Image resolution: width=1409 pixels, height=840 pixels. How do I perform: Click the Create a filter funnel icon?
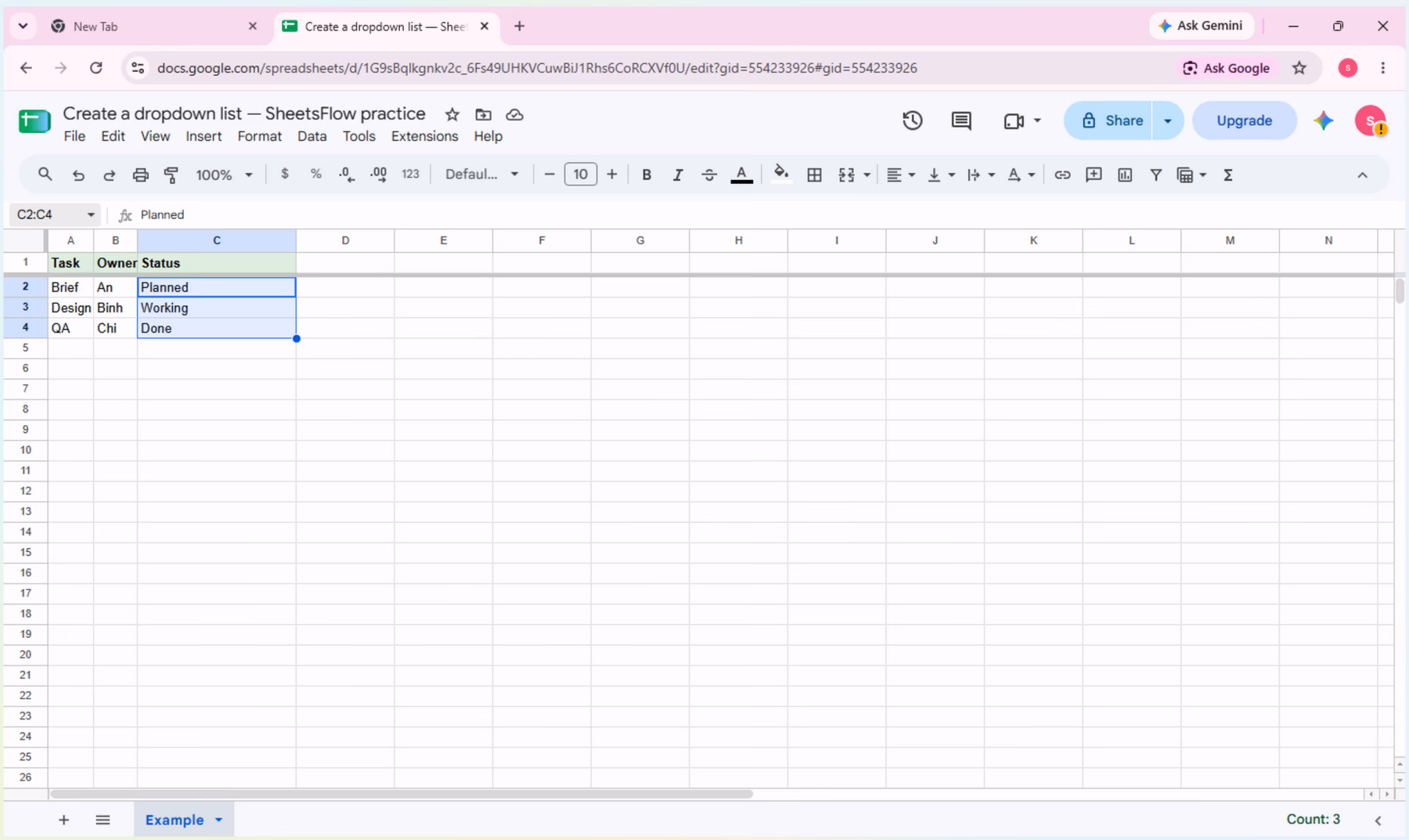coord(1156,175)
